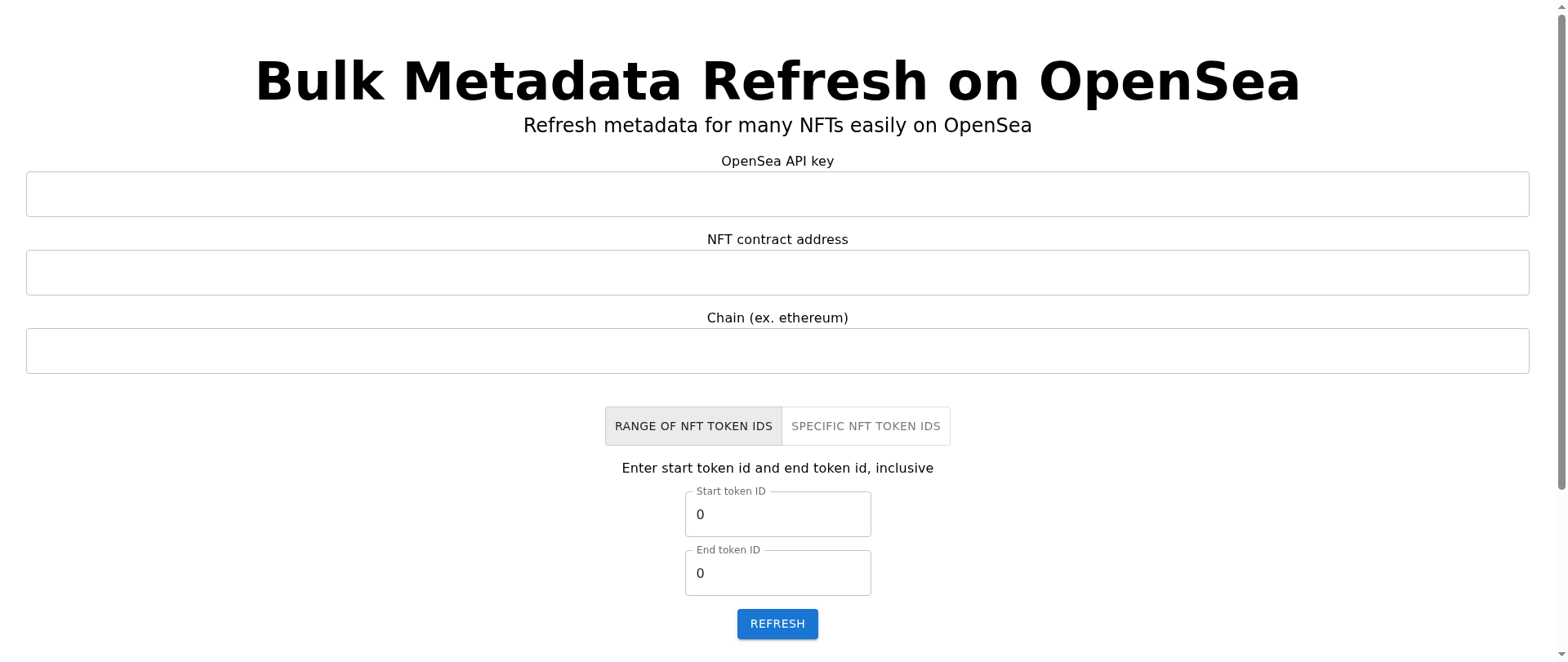This screenshot has width=1568, height=662.
Task: Click the small "Start token ID" floating label
Action: 731,491
